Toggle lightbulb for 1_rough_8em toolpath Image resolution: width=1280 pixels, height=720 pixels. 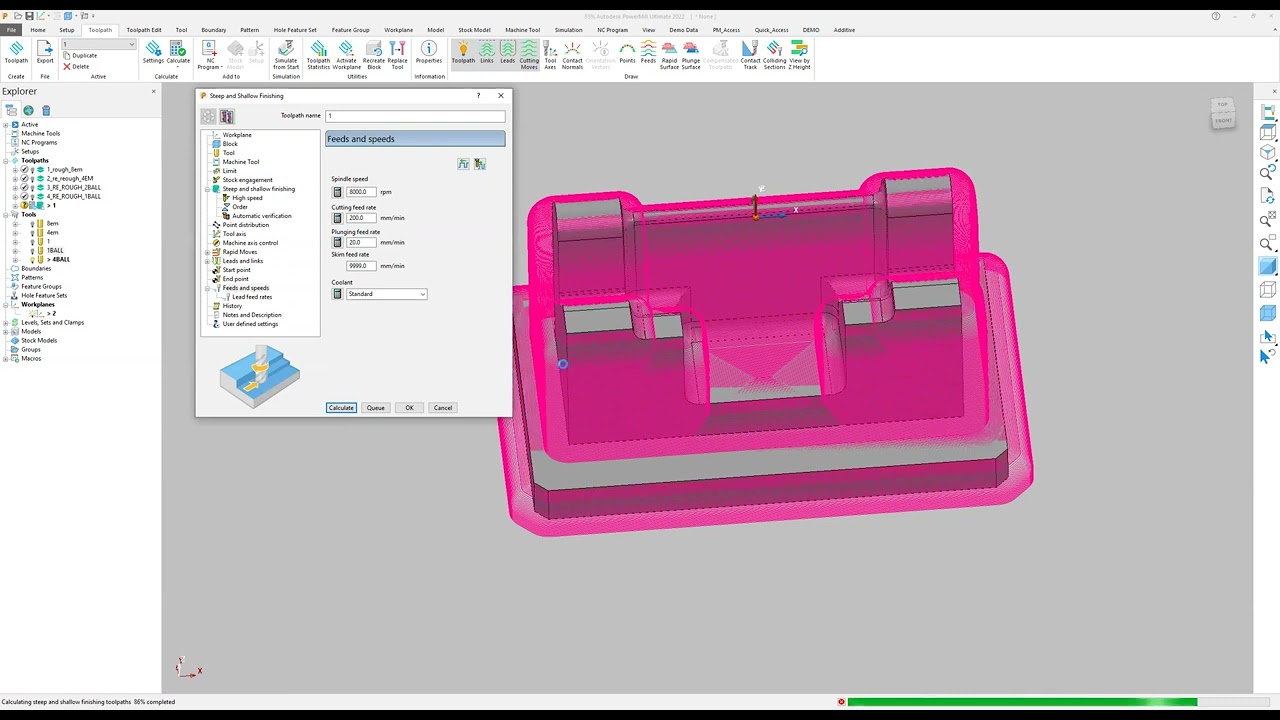click(x=32, y=170)
